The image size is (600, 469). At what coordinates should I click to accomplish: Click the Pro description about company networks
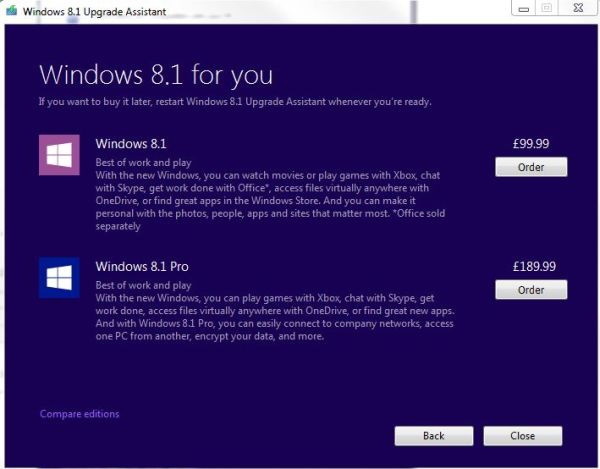coord(275,317)
